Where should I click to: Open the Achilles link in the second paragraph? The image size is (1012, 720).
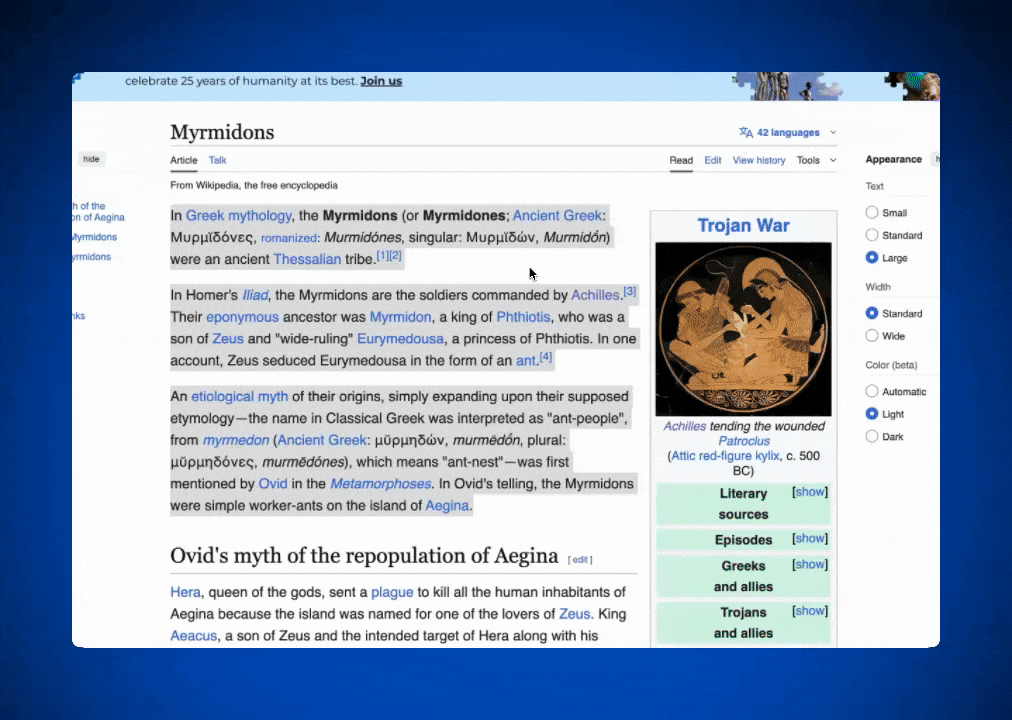point(595,295)
